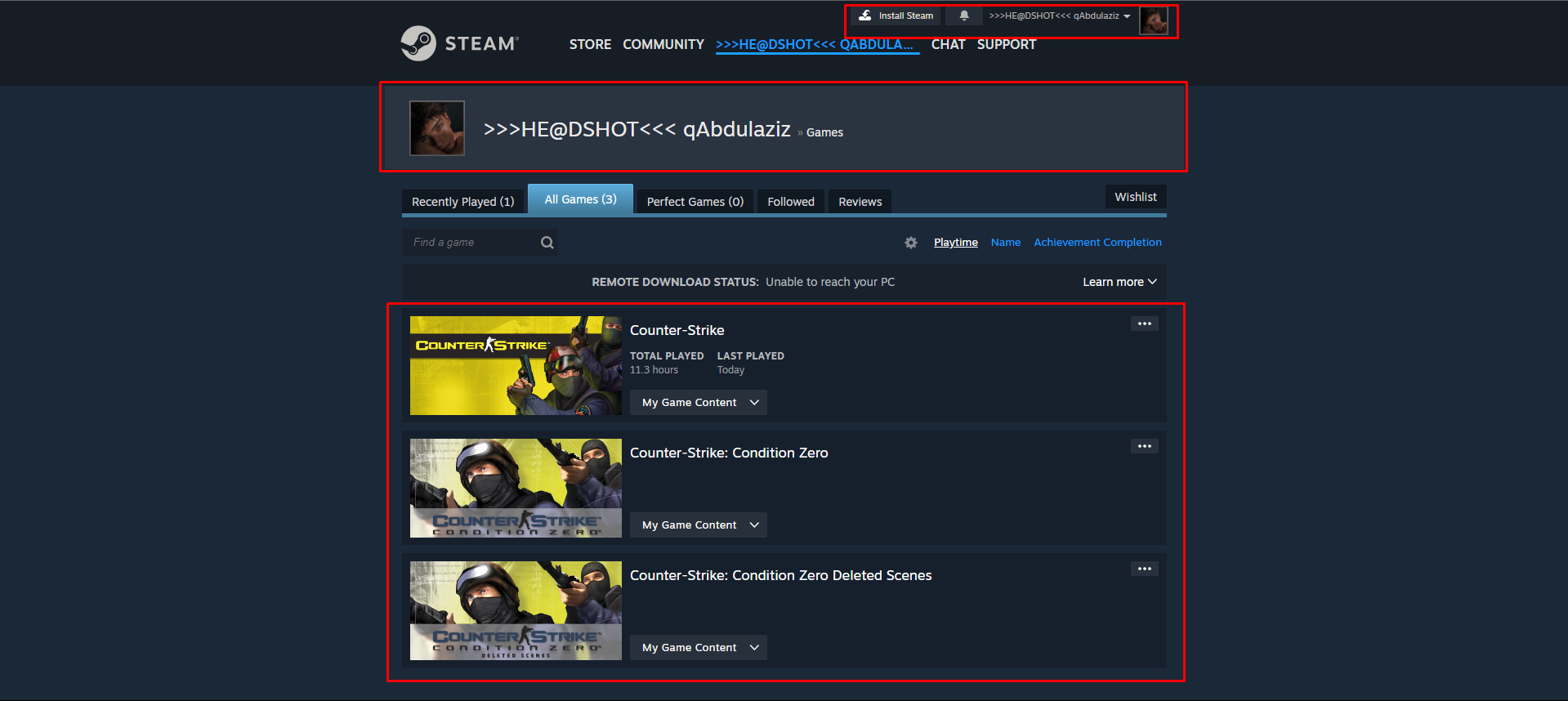Open the Reviews tab
Viewport: 1568px width, 701px height.
coord(860,202)
